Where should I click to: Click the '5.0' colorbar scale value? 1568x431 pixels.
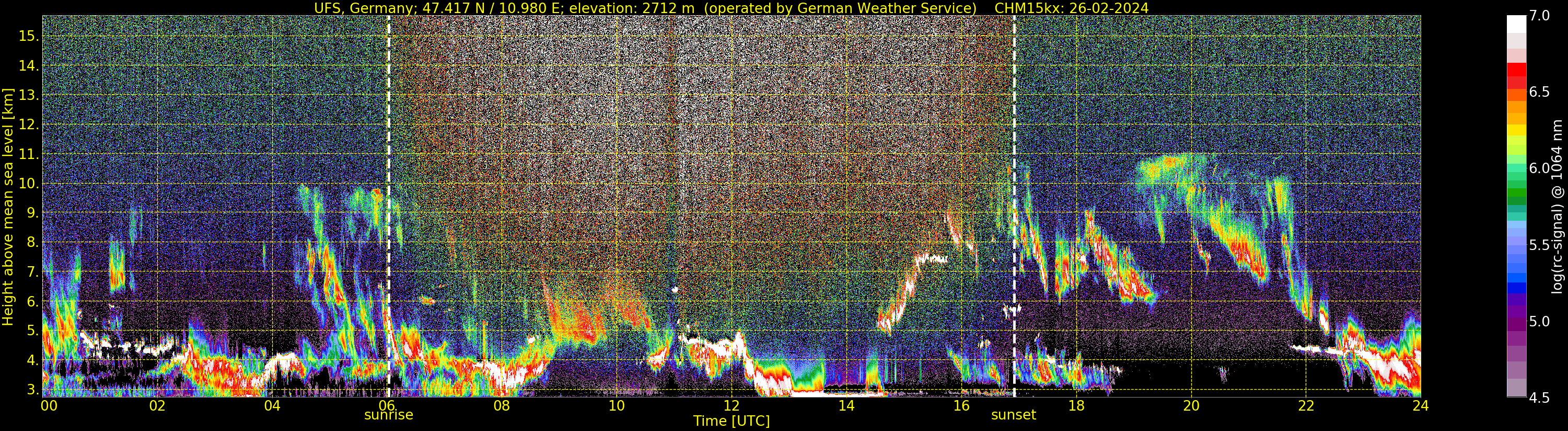1539,321
